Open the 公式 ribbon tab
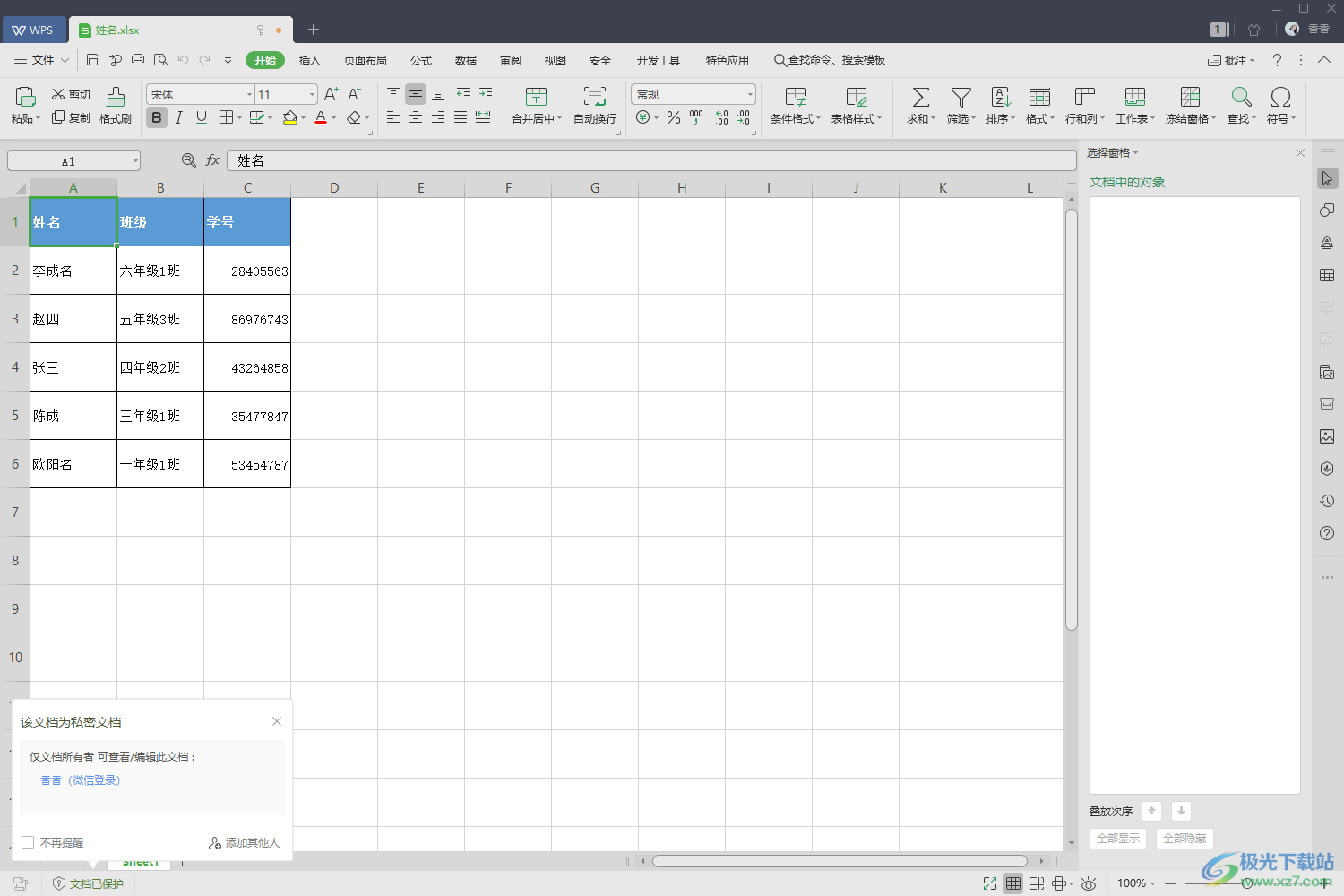The width and height of the screenshot is (1344, 896). (x=421, y=60)
